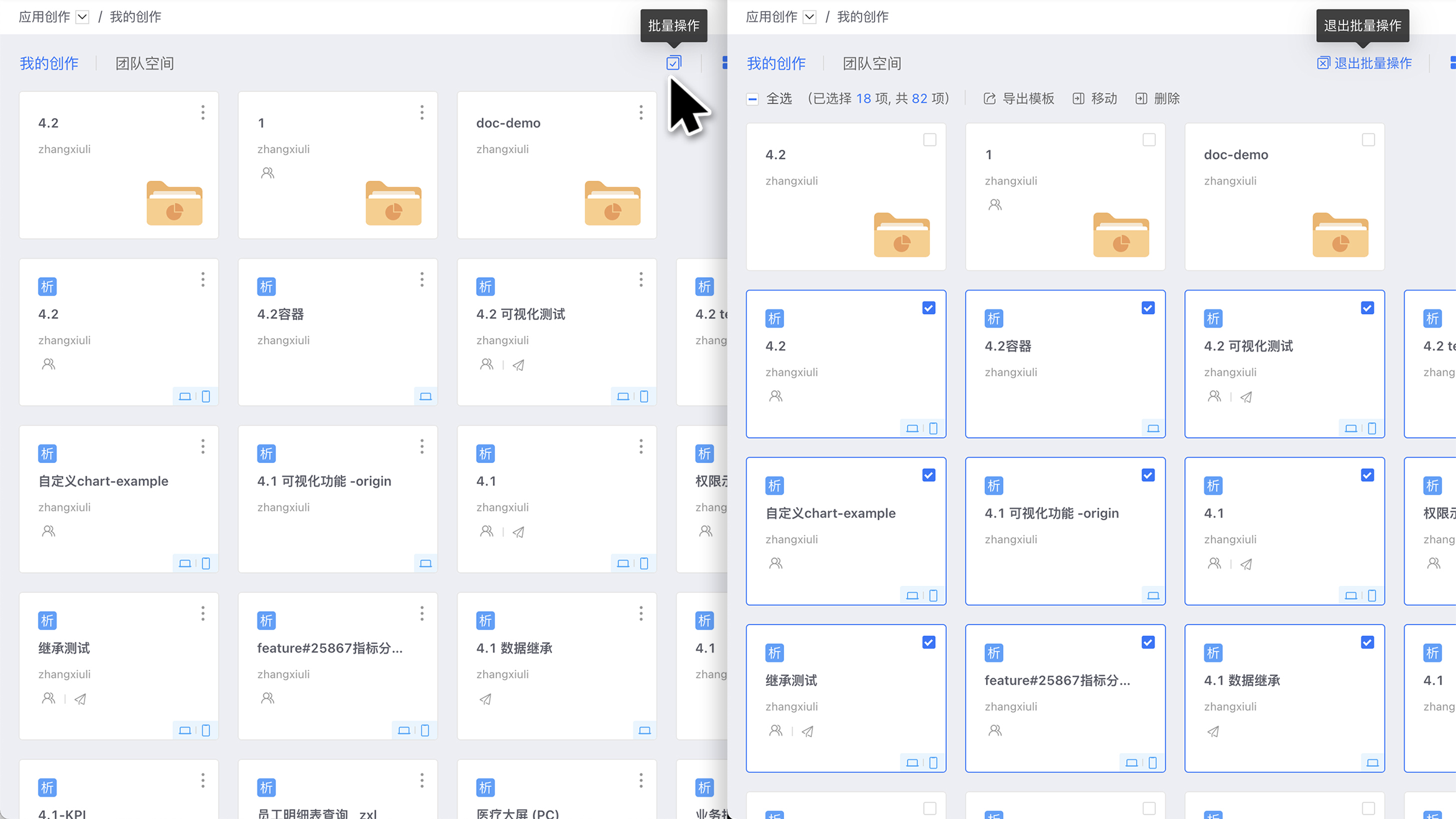The height and width of the screenshot is (819, 1456).
Task: Uncheck the right panel 自定义chart-example checkbox
Action: (929, 475)
